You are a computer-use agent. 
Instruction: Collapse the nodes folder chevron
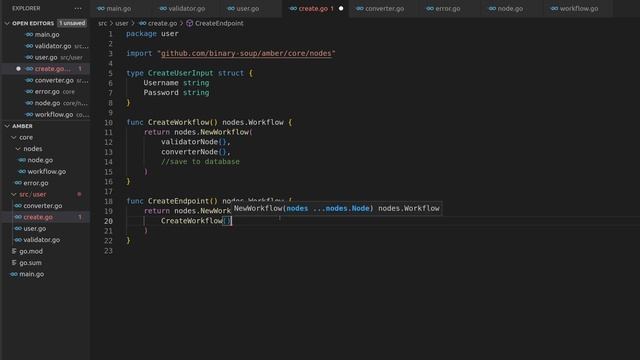(18, 149)
